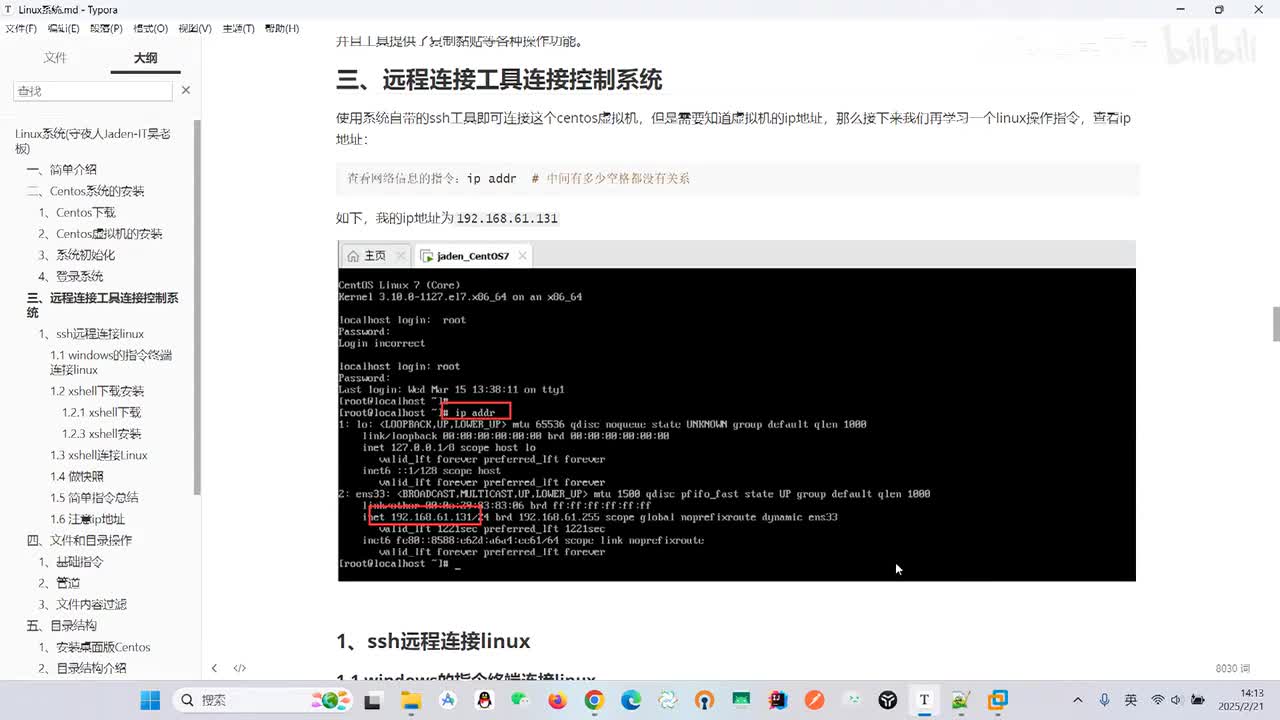Jump to 1.2.1 xshell下载
The width and height of the screenshot is (1280, 720).
coord(101,412)
